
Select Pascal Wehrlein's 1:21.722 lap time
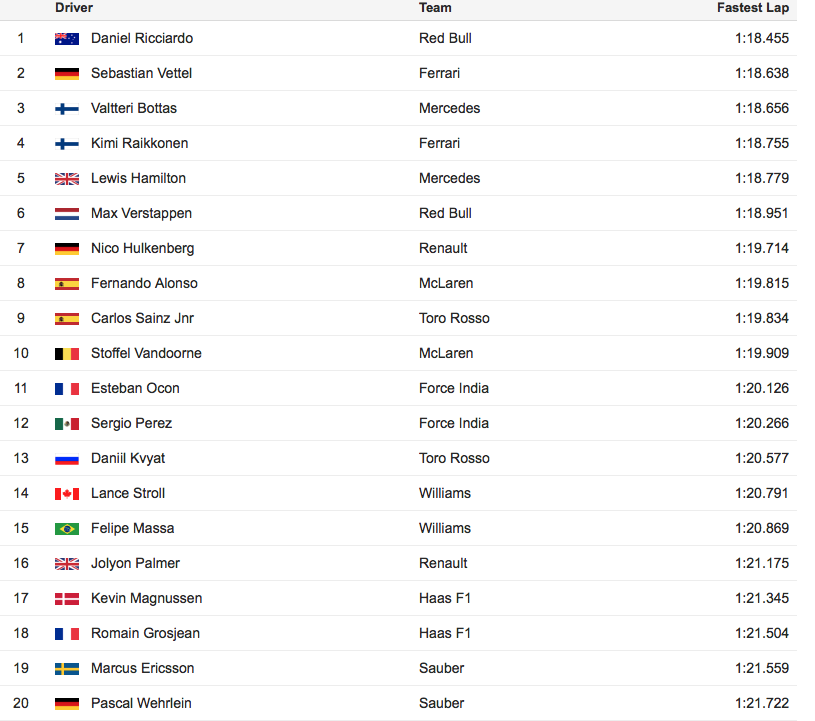click(761, 703)
